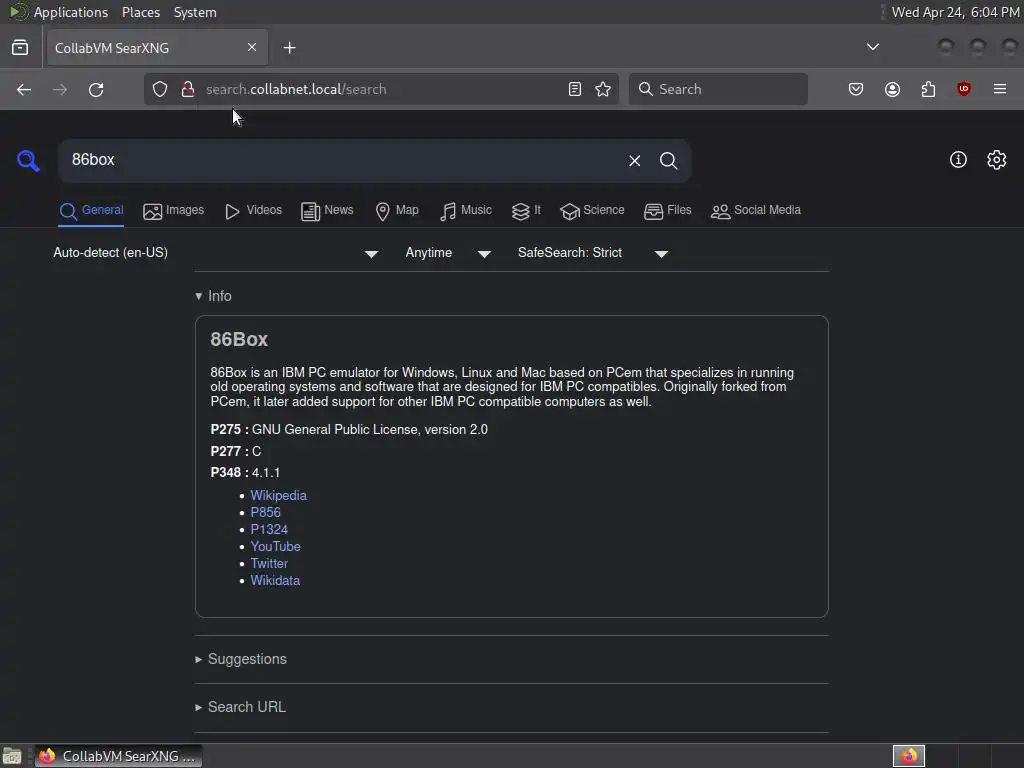
Task: Collapse the Info section
Action: 213,296
